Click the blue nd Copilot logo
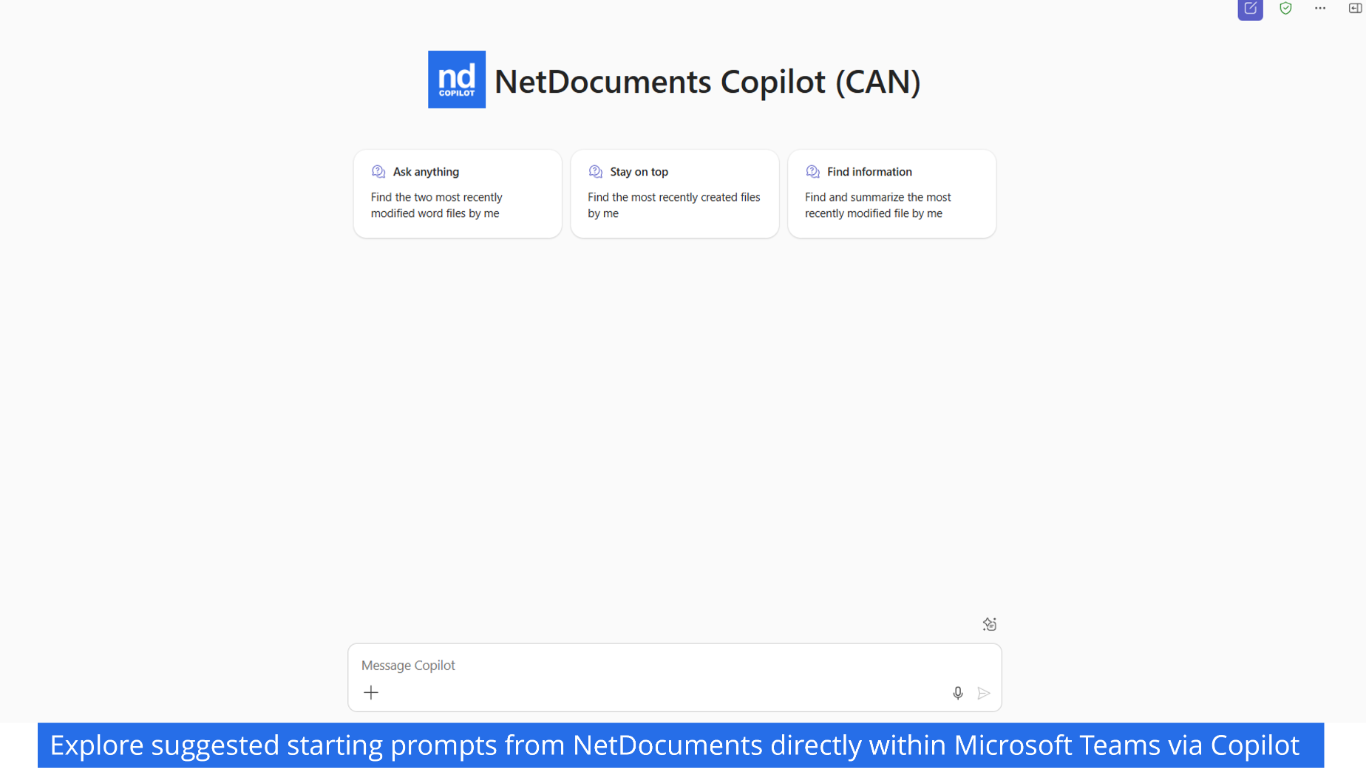This screenshot has width=1366, height=768. pos(457,80)
